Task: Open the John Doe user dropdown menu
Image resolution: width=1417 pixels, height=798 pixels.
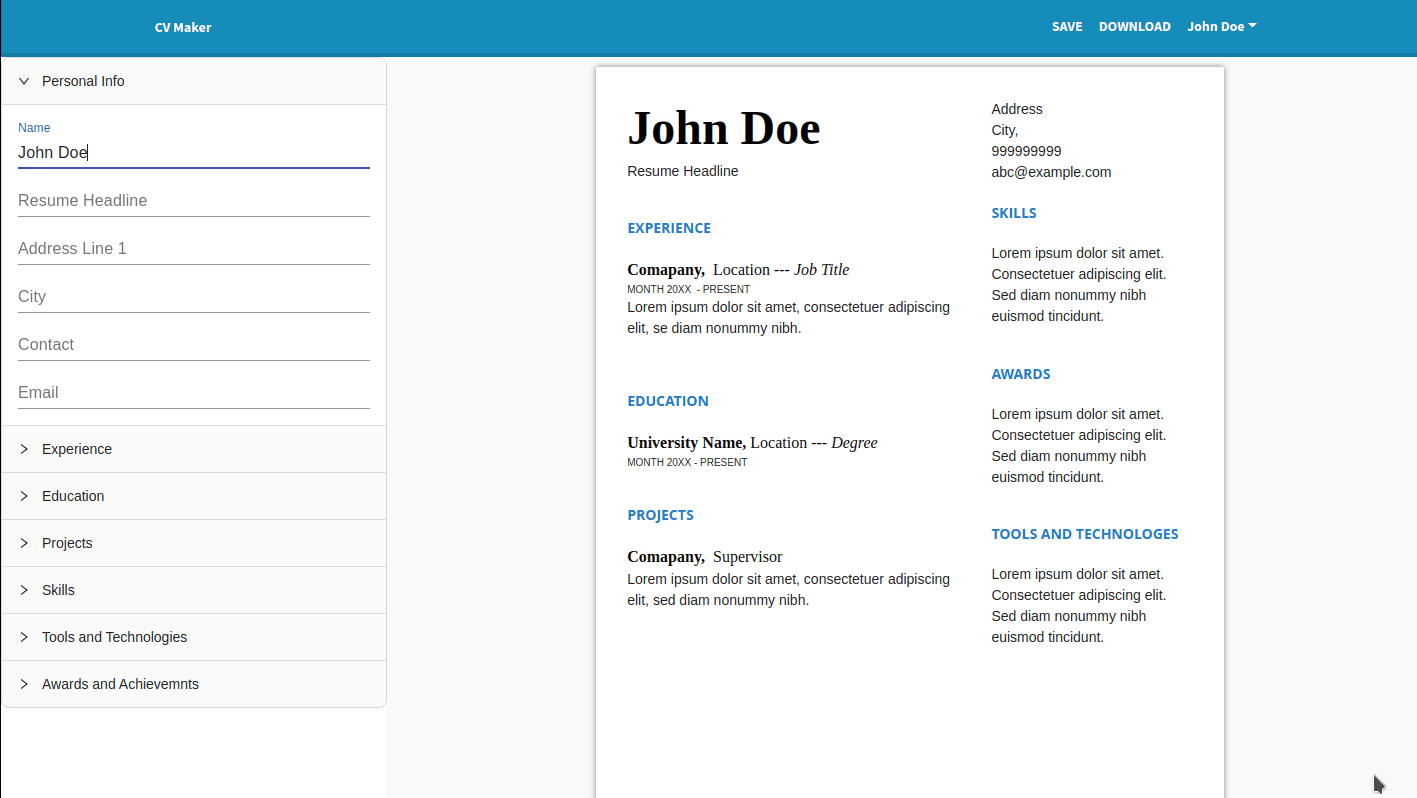Action: (1221, 27)
